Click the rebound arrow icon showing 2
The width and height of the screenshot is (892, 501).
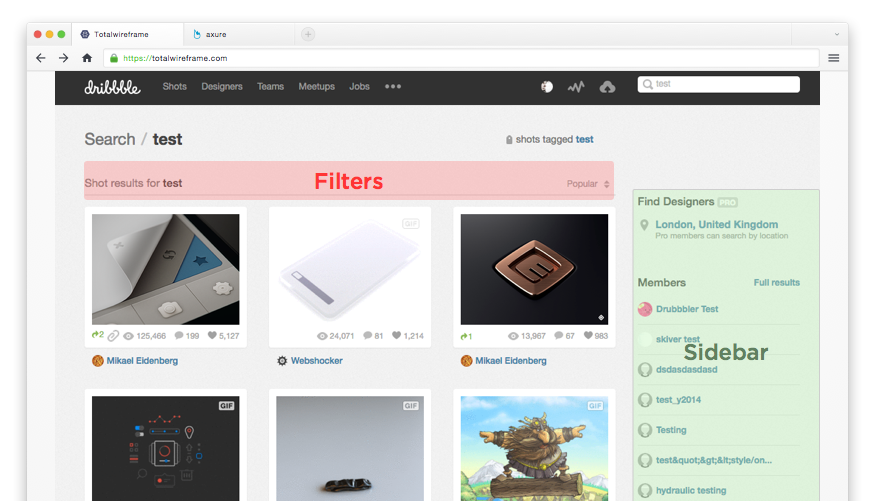coord(95,334)
